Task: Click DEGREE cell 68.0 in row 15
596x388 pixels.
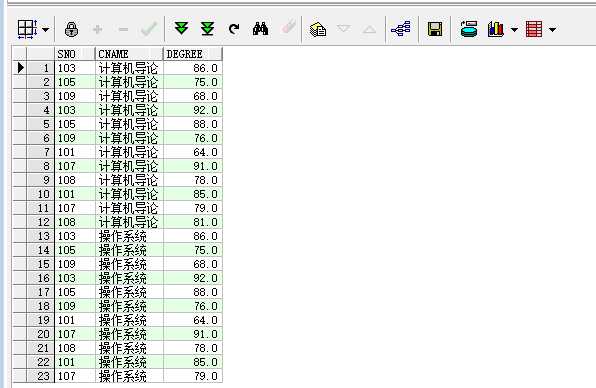Action: (193, 264)
